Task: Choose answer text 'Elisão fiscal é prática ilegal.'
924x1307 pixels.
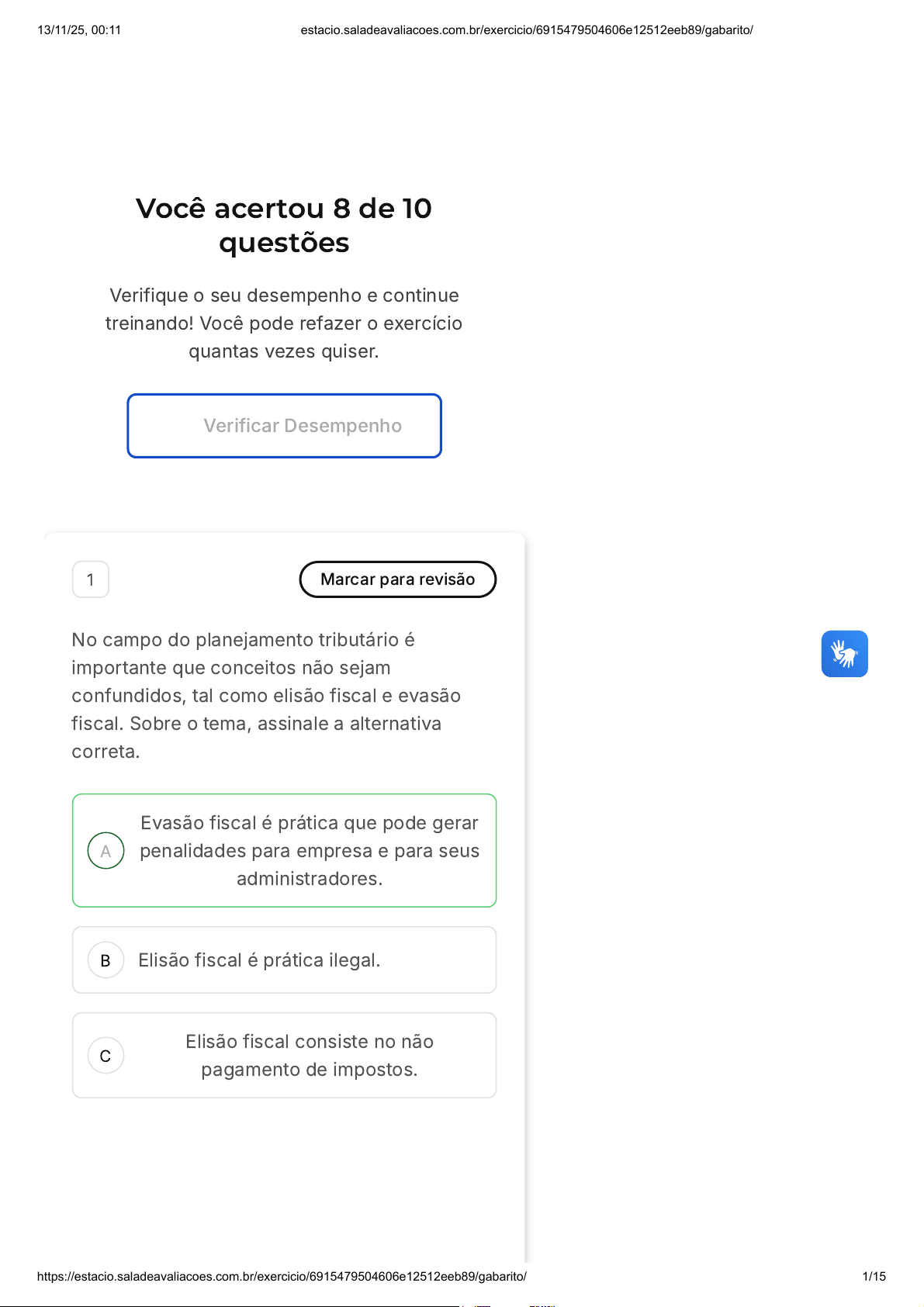Action: [259, 960]
